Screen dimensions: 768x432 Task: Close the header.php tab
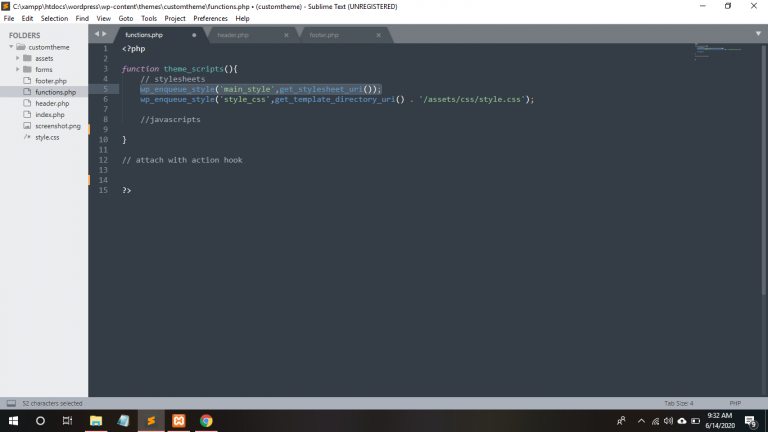tap(286, 35)
